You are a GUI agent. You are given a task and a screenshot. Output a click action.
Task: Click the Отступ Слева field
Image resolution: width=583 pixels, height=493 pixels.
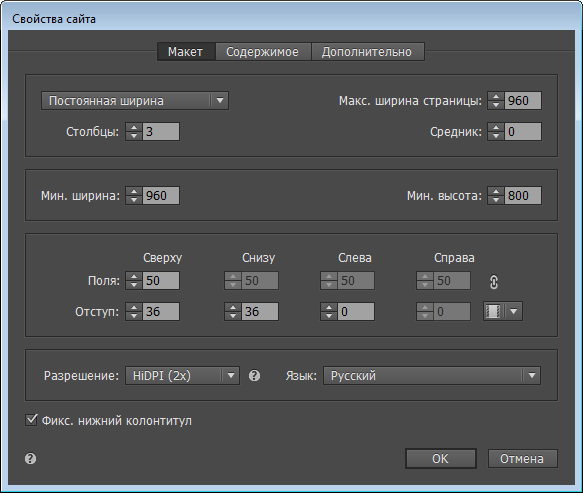(x=356, y=312)
